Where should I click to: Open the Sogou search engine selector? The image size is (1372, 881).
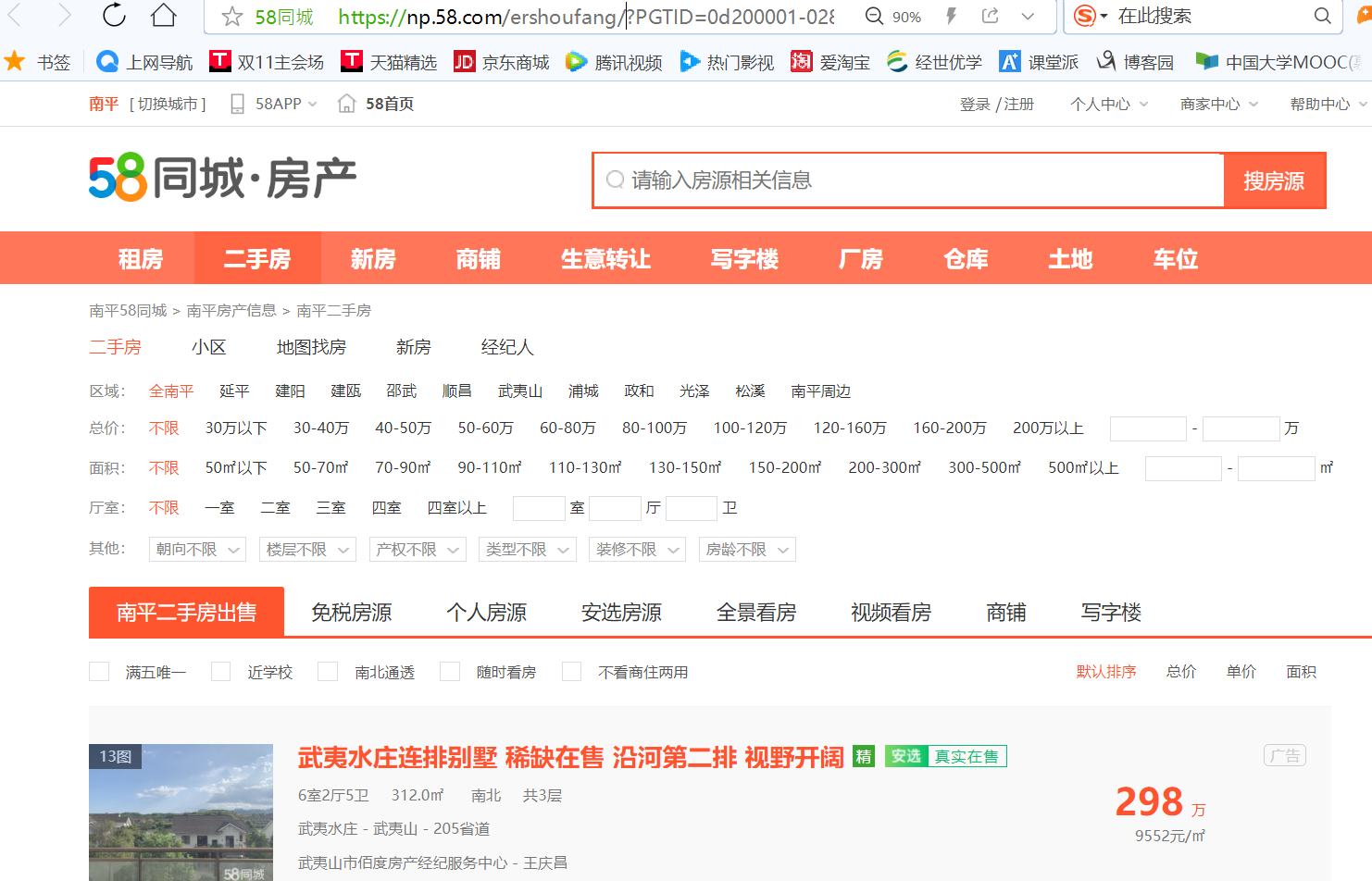click(x=1091, y=16)
